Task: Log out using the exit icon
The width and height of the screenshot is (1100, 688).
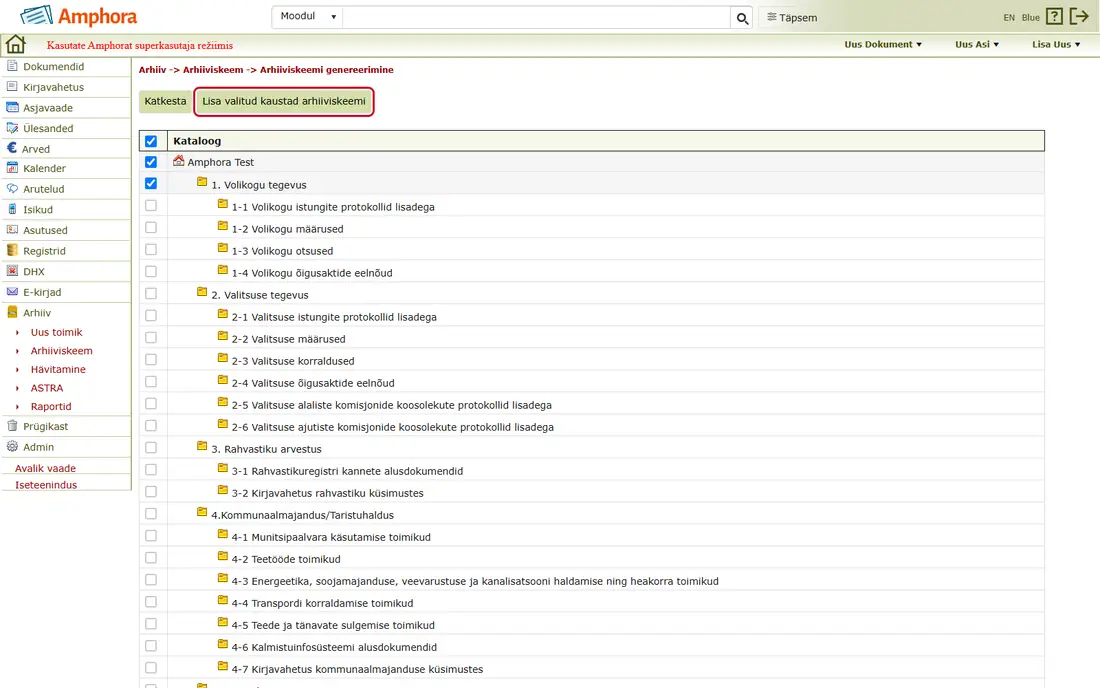Action: [x=1079, y=17]
